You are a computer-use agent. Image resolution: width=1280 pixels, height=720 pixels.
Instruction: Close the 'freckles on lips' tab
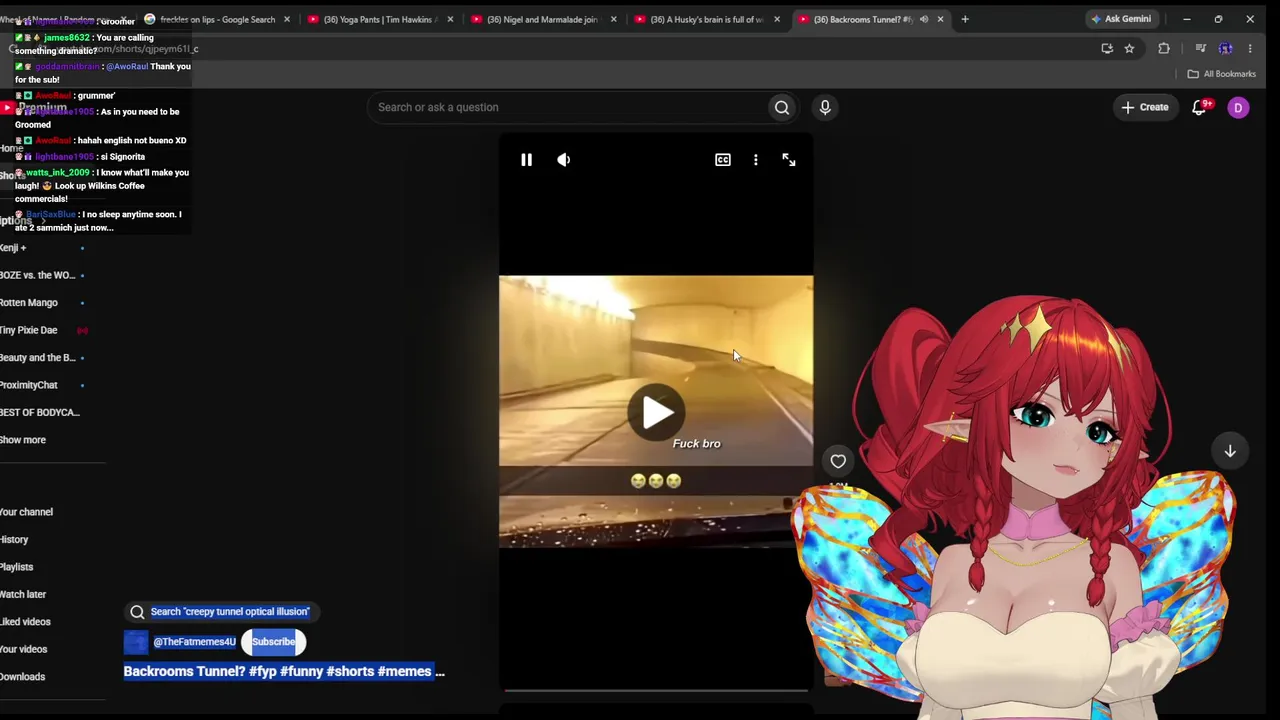287,19
